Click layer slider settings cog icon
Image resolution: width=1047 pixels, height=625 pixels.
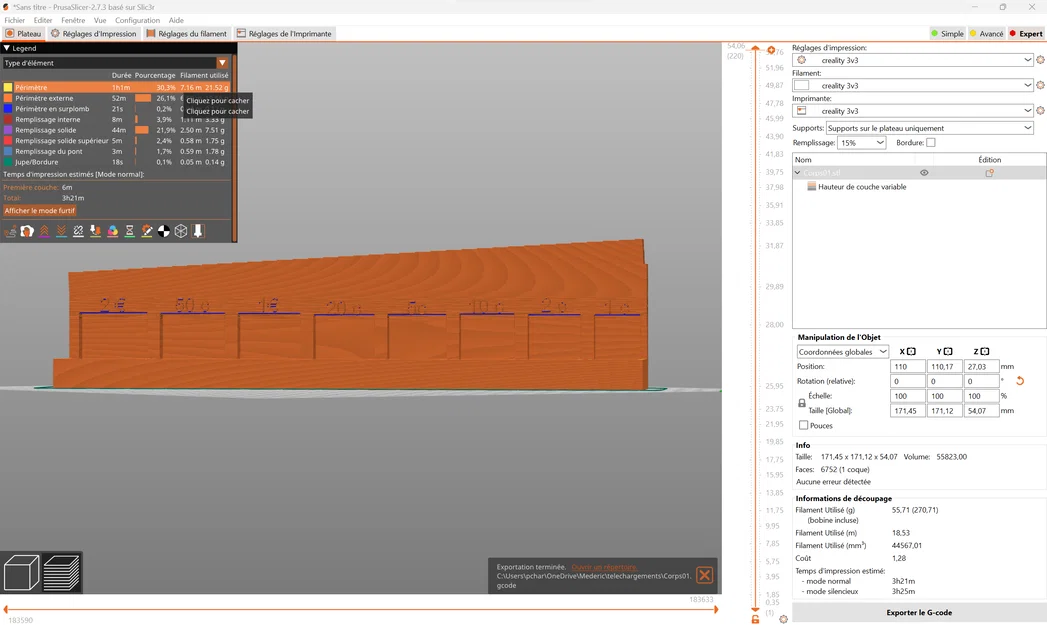click(x=784, y=619)
